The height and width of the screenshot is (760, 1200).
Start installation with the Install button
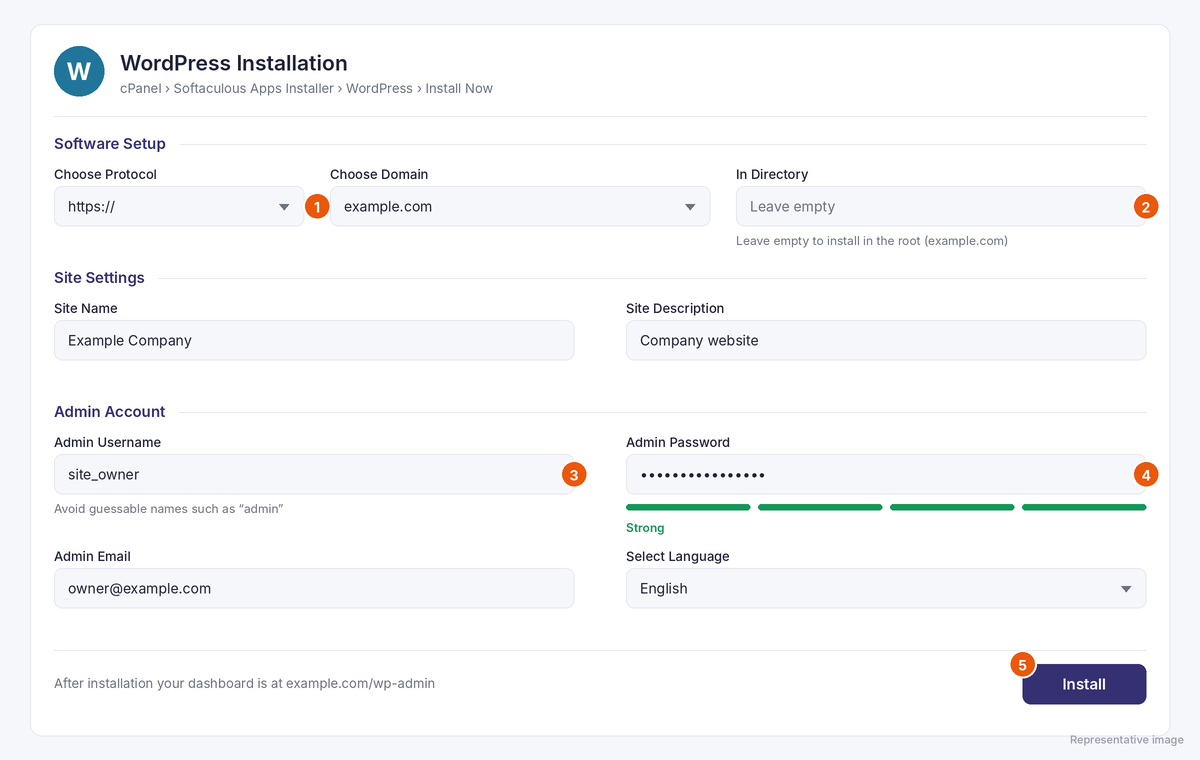[x=1084, y=685]
